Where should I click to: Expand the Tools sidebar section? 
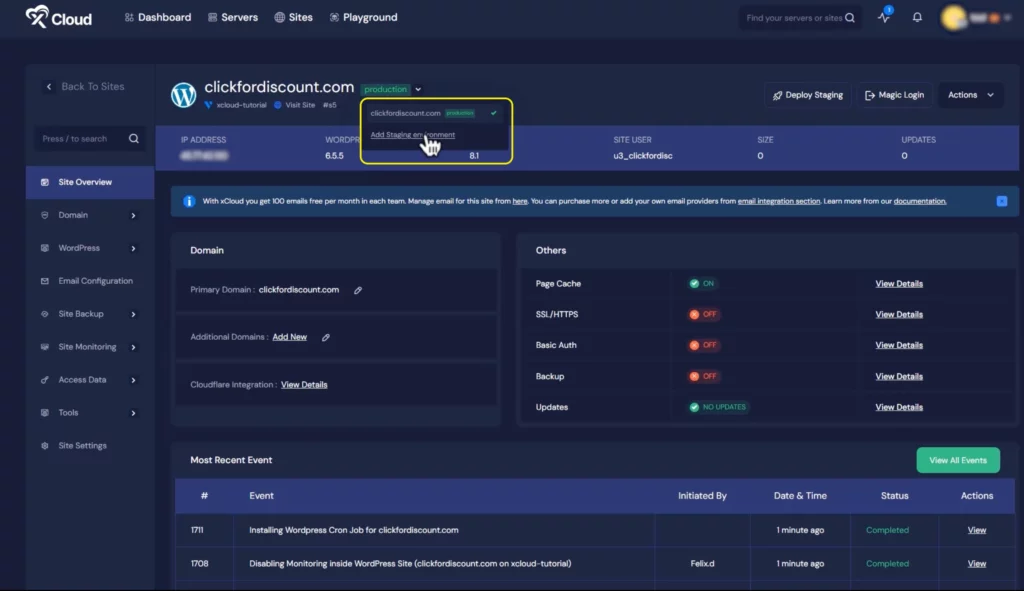point(90,413)
